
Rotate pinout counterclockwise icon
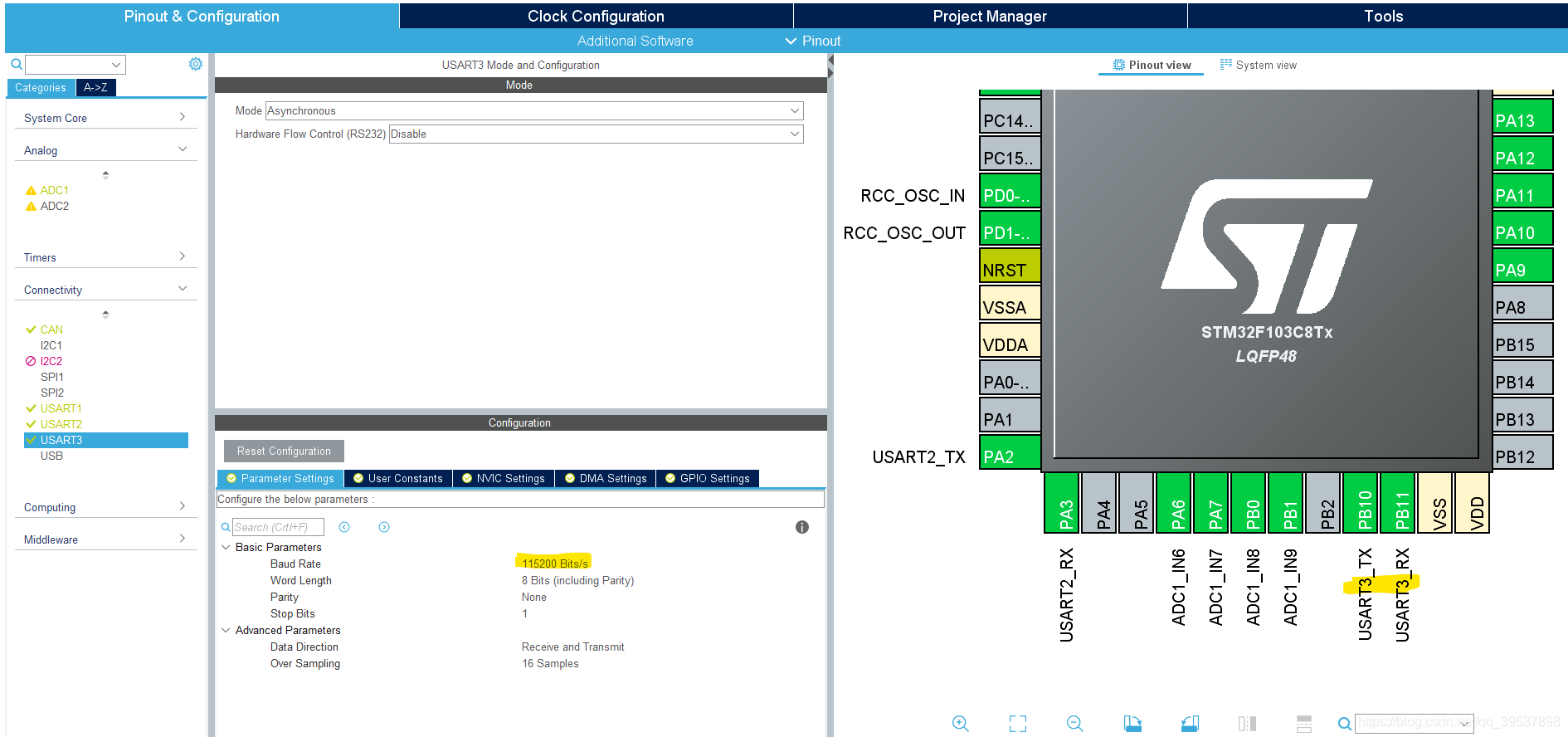[1190, 723]
